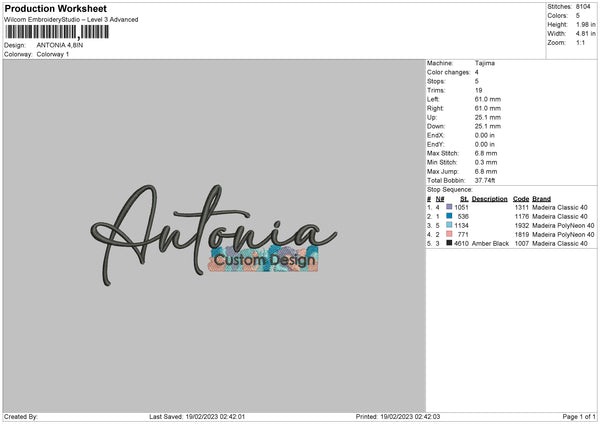The image size is (600, 424).
Task: Click the 'Description' column header
Action: pos(489,199)
